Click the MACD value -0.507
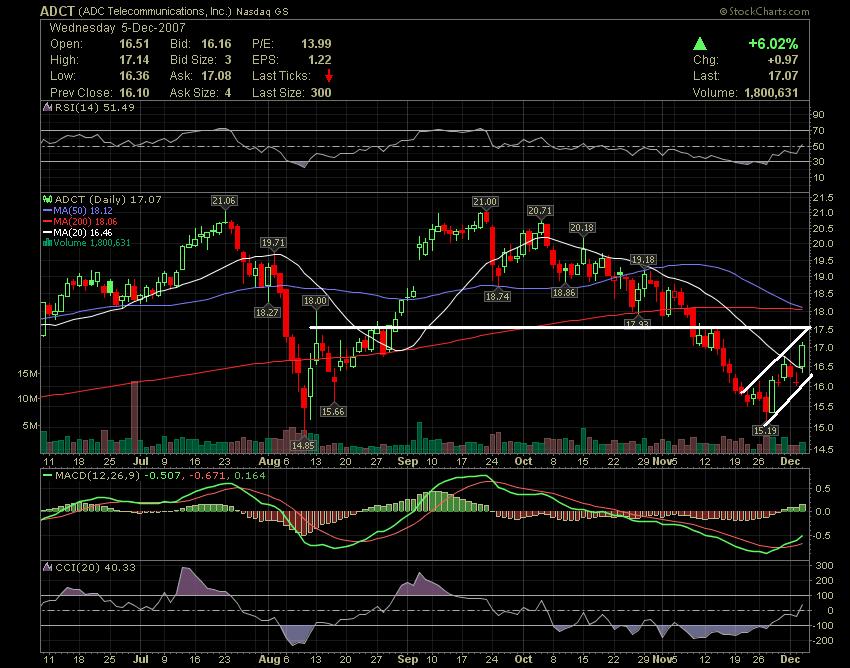850x668 pixels. pyautogui.click(x=161, y=476)
